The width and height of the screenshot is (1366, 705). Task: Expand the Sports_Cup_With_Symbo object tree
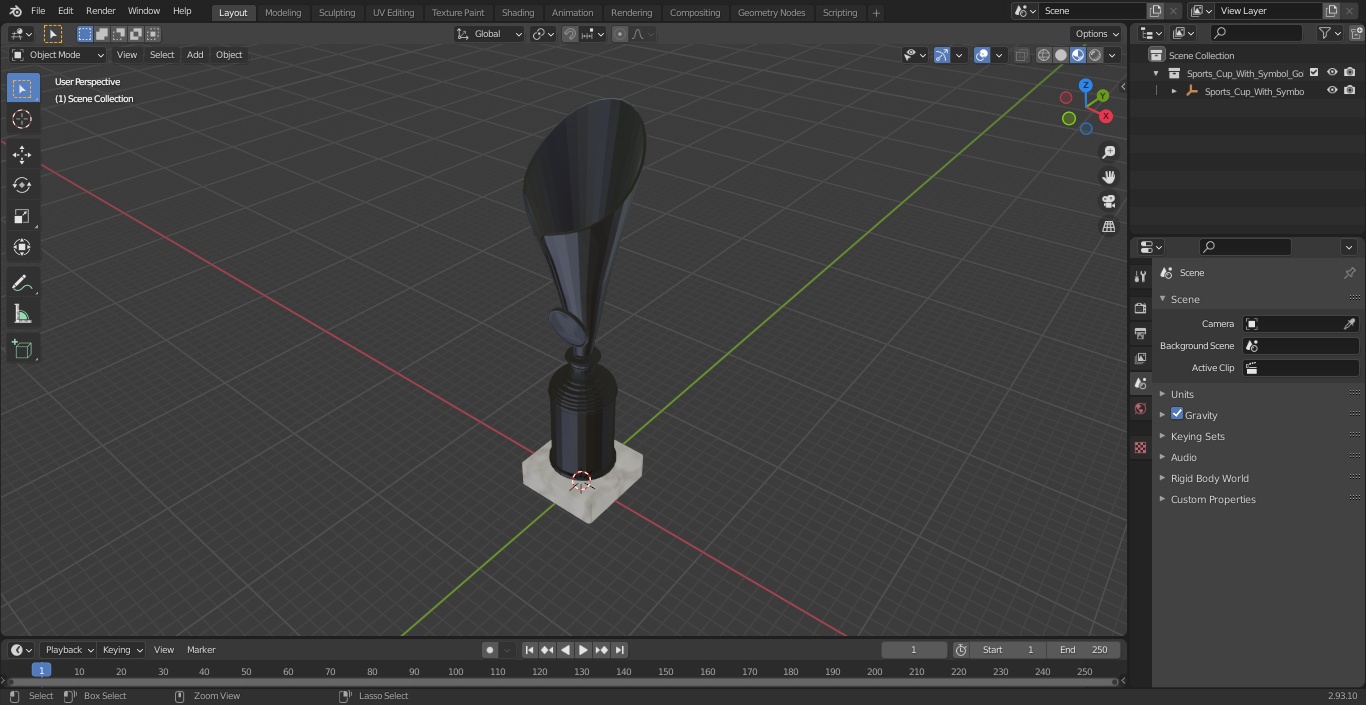(1174, 91)
